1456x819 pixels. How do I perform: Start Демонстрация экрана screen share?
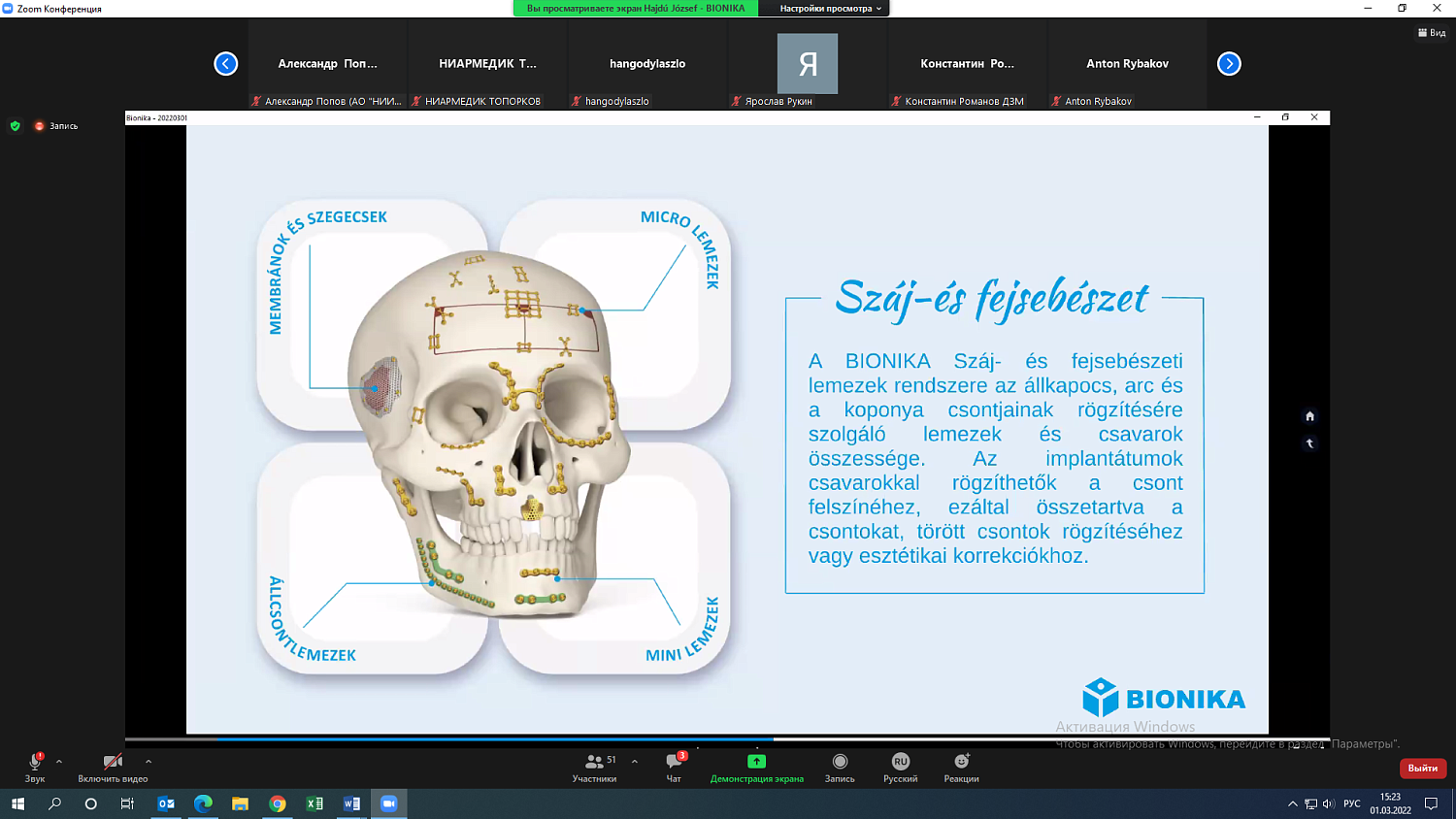point(757,767)
